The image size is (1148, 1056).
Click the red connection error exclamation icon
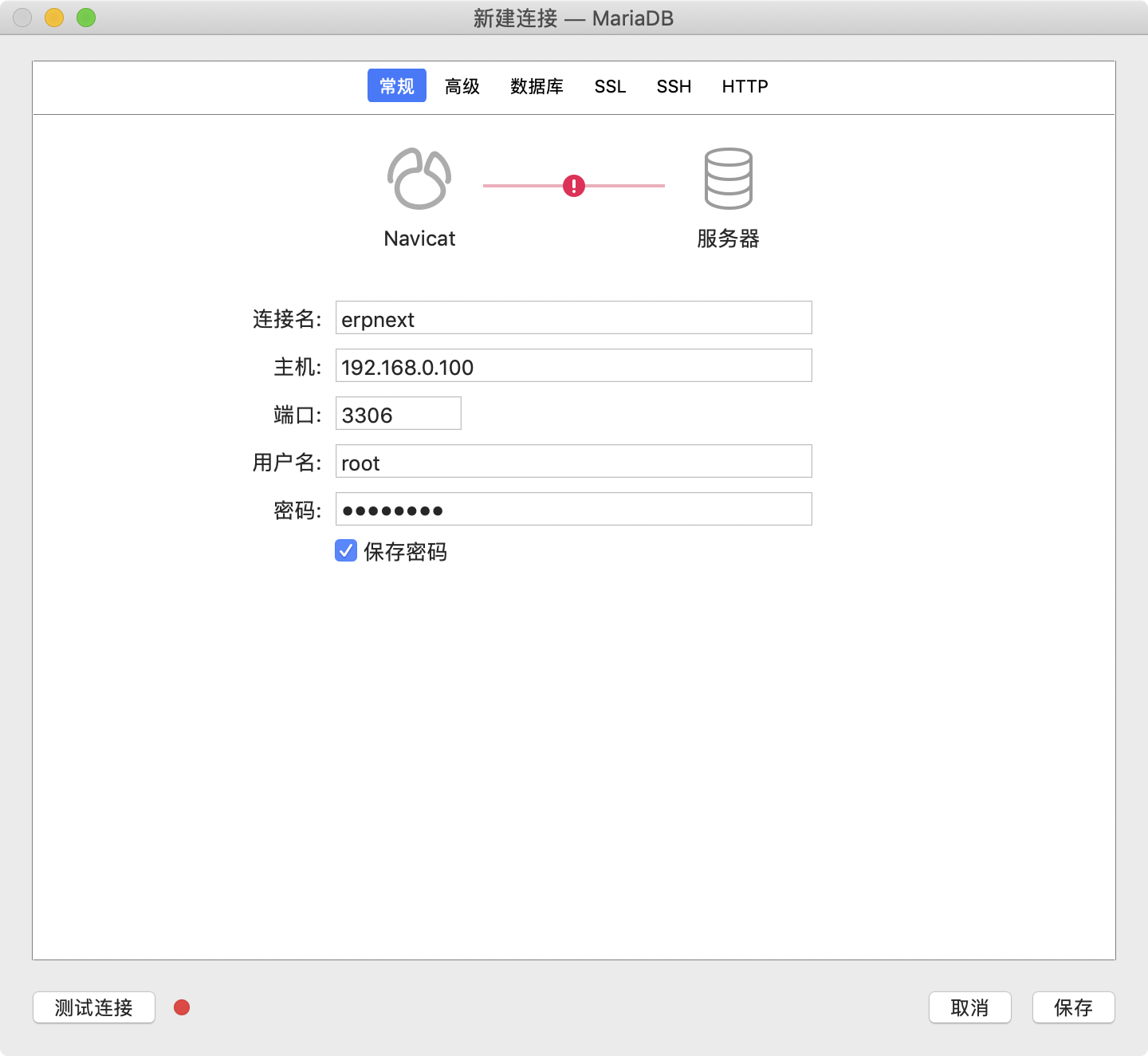click(x=574, y=186)
